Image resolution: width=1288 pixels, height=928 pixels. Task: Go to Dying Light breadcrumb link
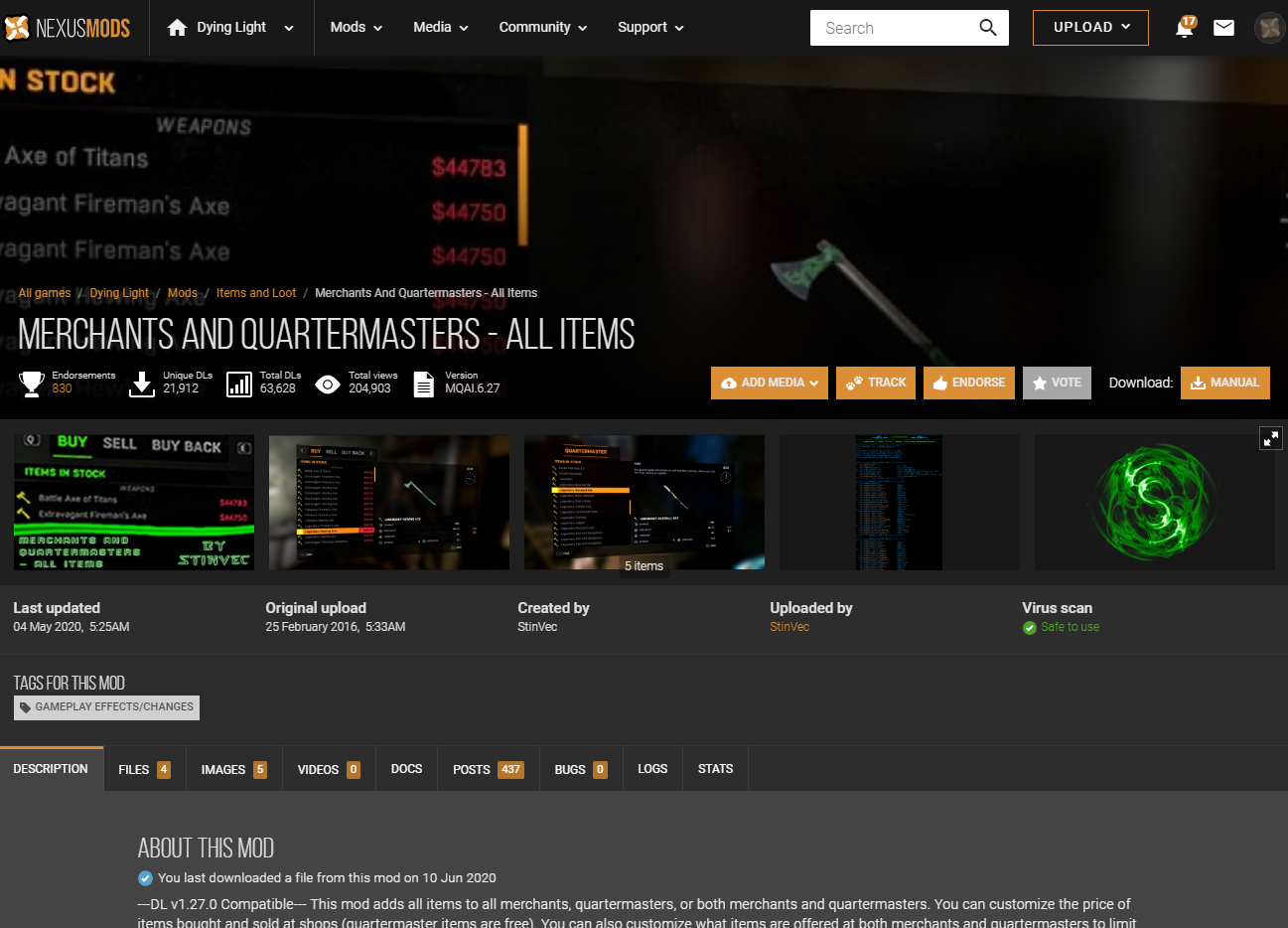pos(119,293)
